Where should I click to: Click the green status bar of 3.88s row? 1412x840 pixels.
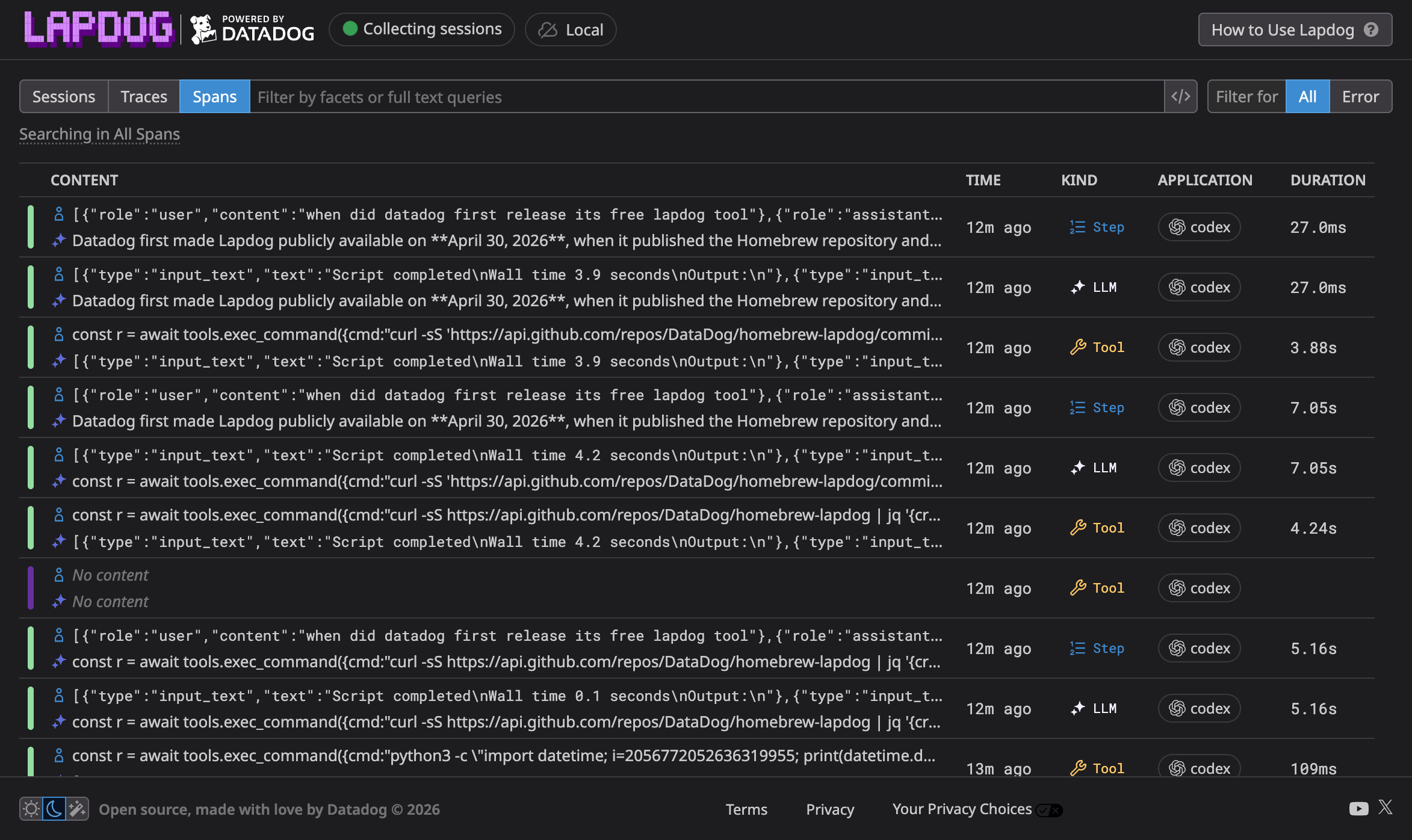click(30, 347)
